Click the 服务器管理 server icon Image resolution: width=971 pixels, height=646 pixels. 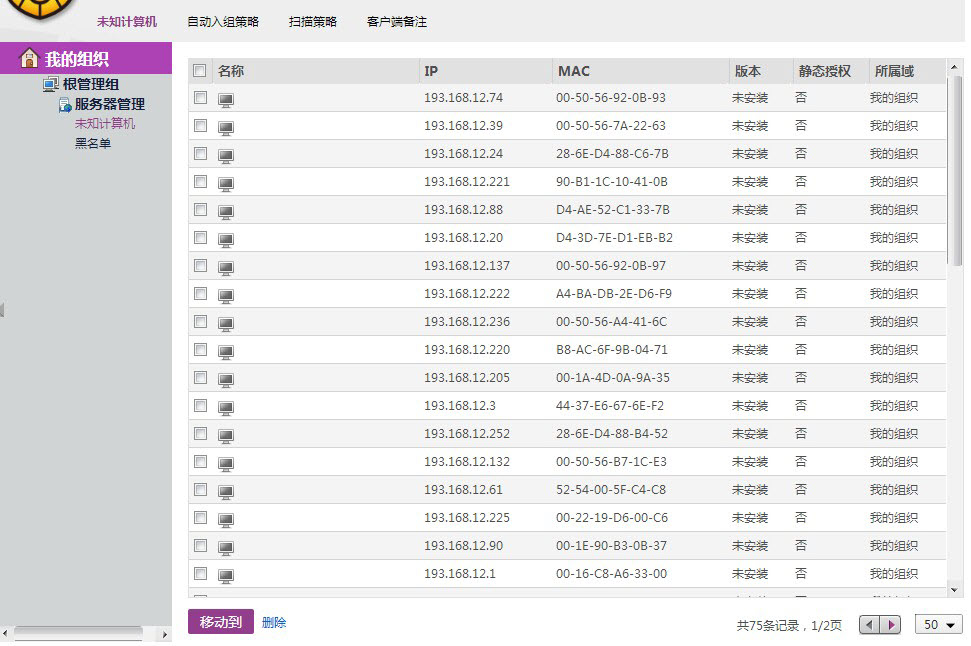point(65,105)
